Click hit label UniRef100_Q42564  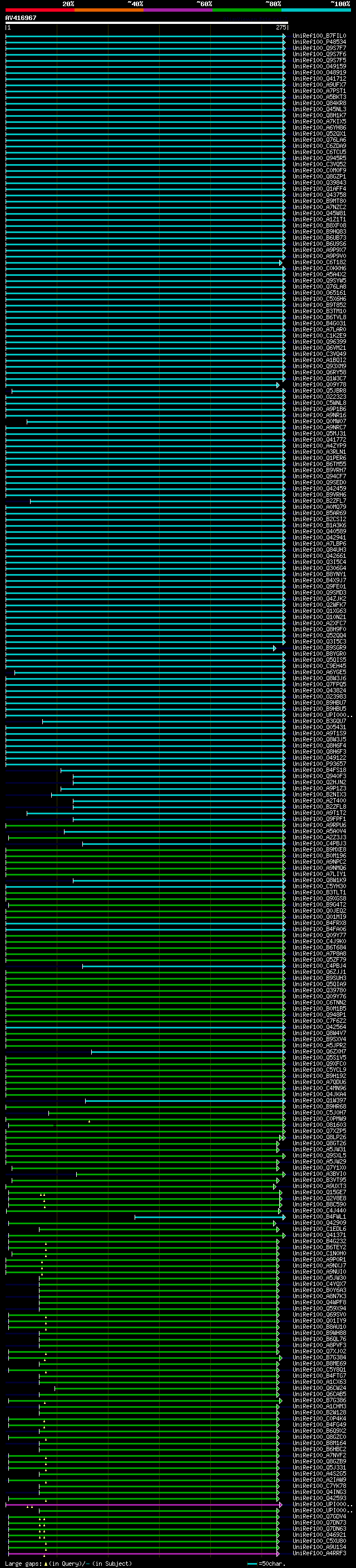click(319, 1027)
